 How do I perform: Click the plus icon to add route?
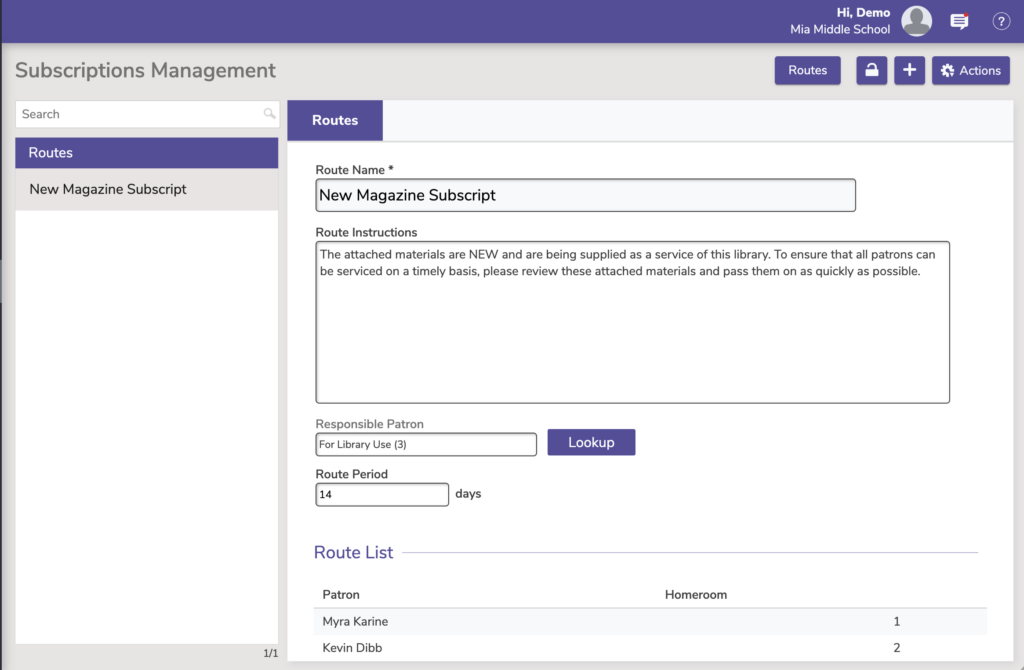click(909, 70)
